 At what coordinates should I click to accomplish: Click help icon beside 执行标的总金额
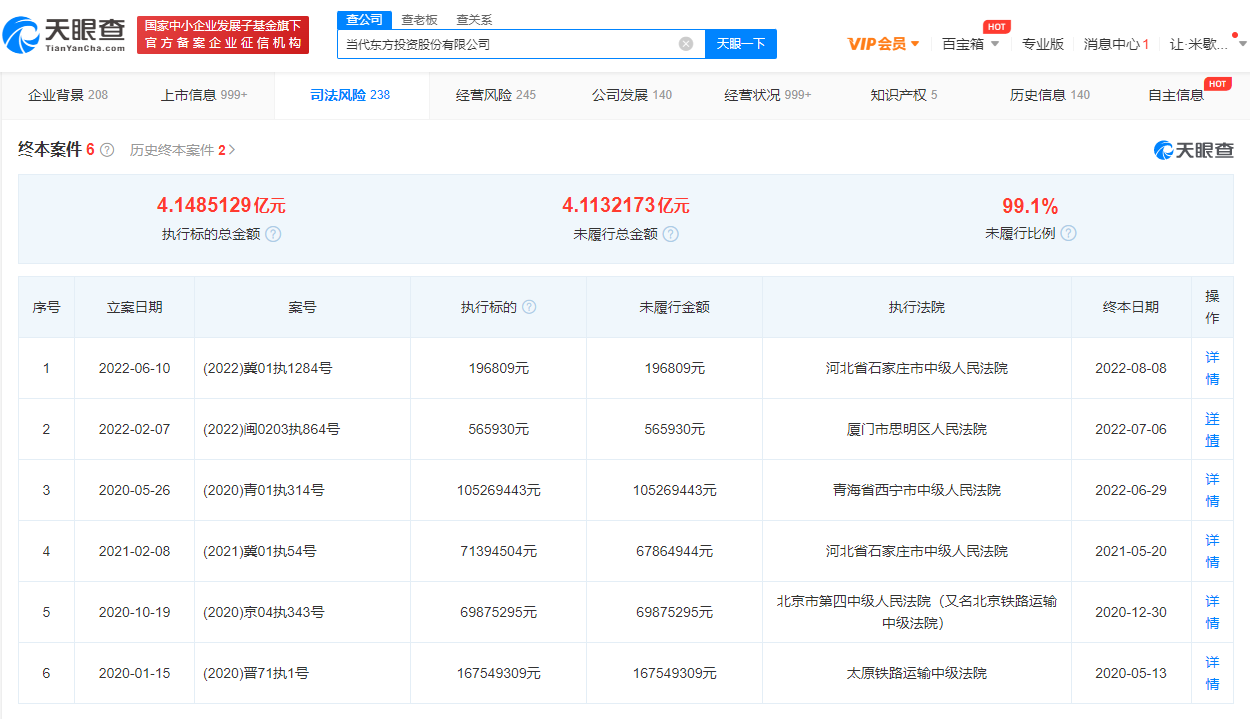[x=273, y=234]
